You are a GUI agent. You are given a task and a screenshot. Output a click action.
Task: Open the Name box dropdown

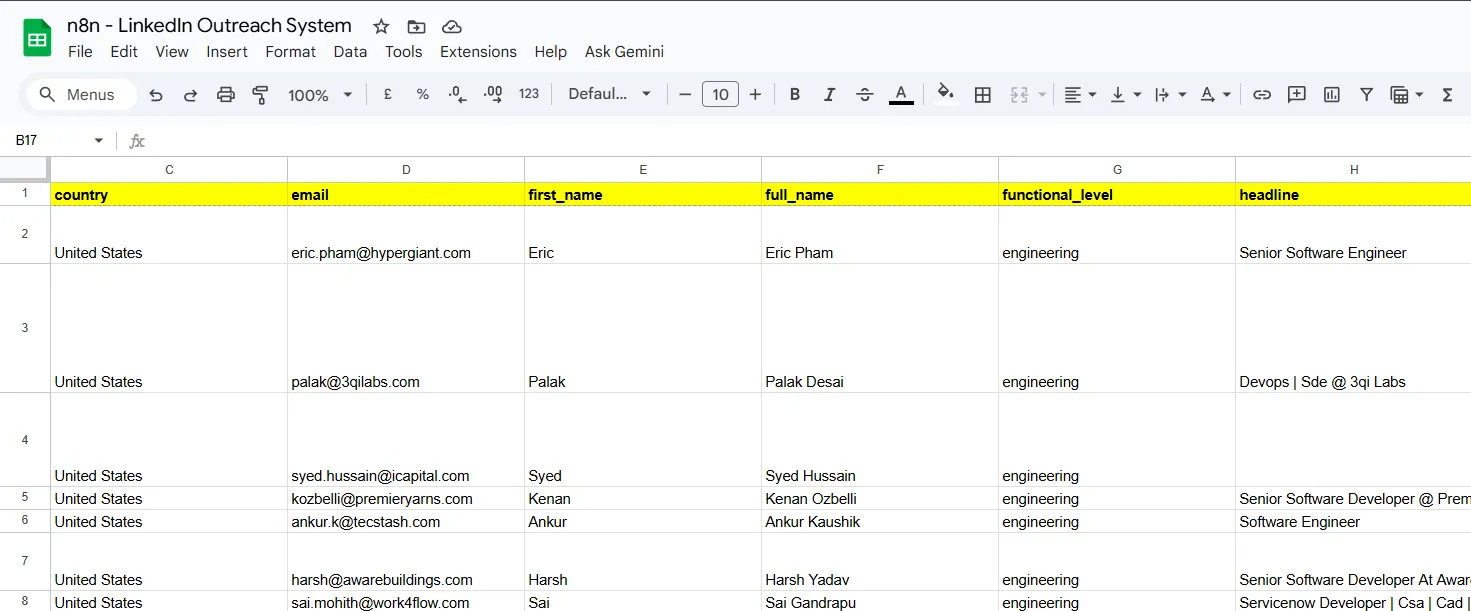tap(98, 141)
